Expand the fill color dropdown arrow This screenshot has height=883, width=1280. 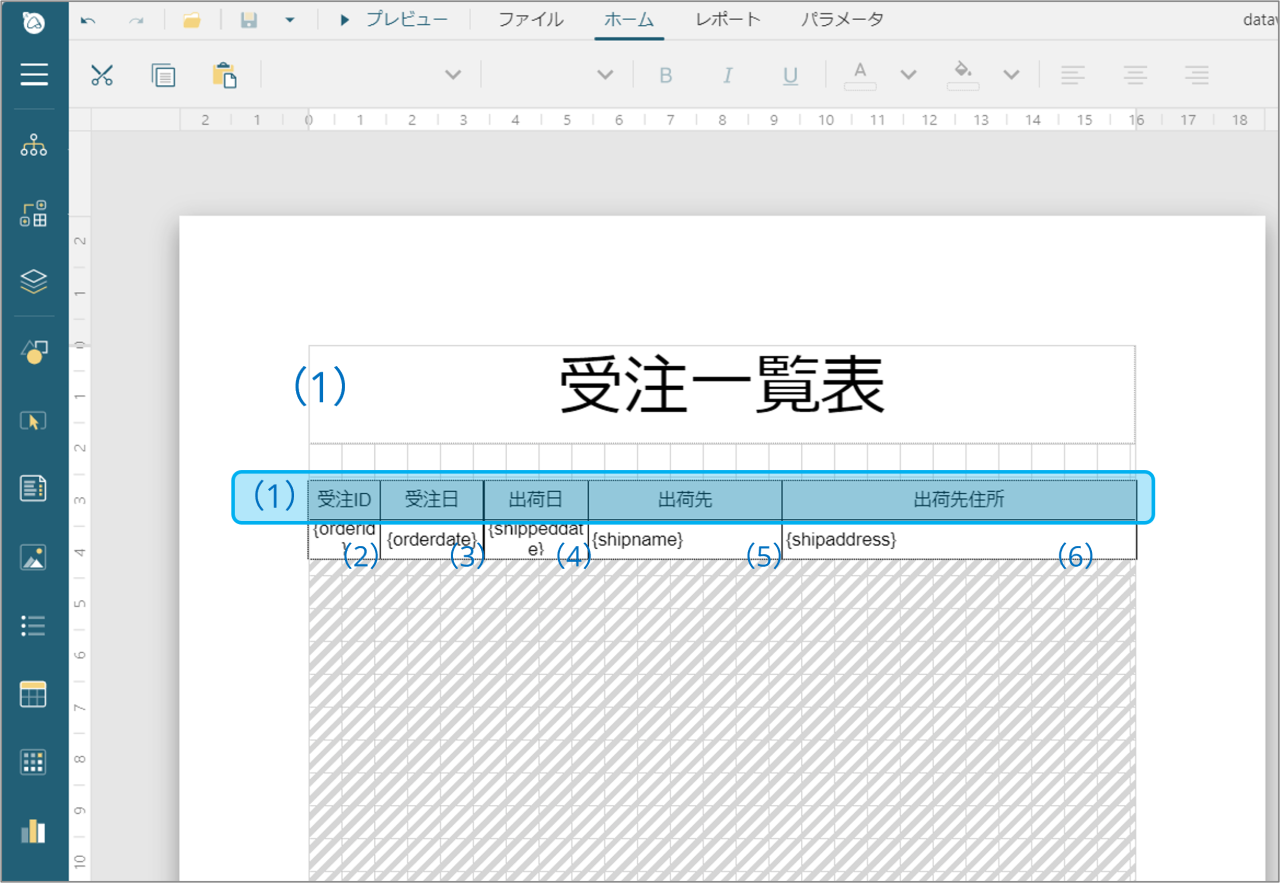1011,75
